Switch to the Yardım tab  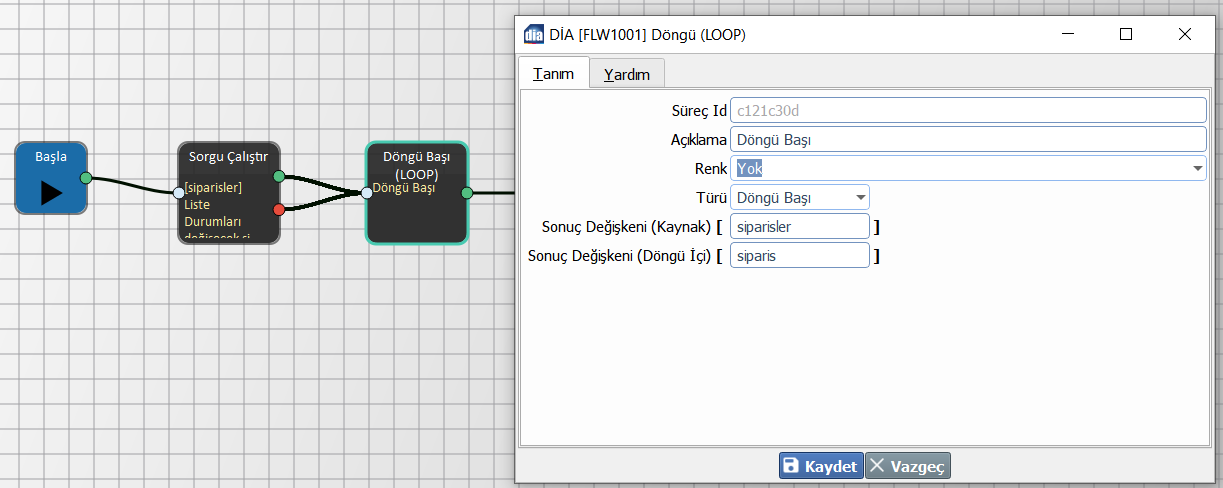(x=627, y=74)
